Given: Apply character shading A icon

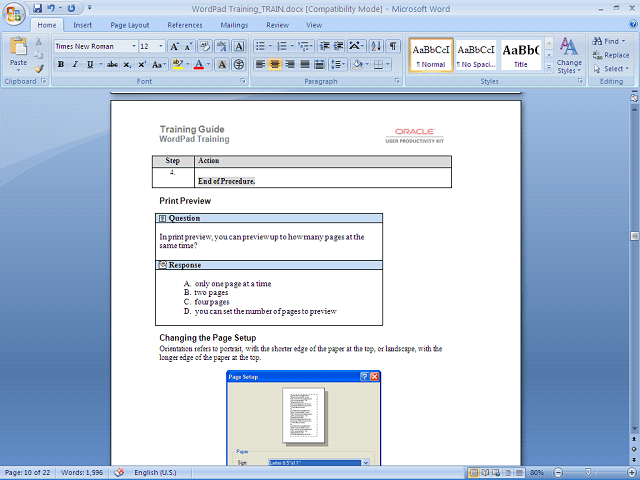Looking at the screenshot, I should (x=222, y=64).
